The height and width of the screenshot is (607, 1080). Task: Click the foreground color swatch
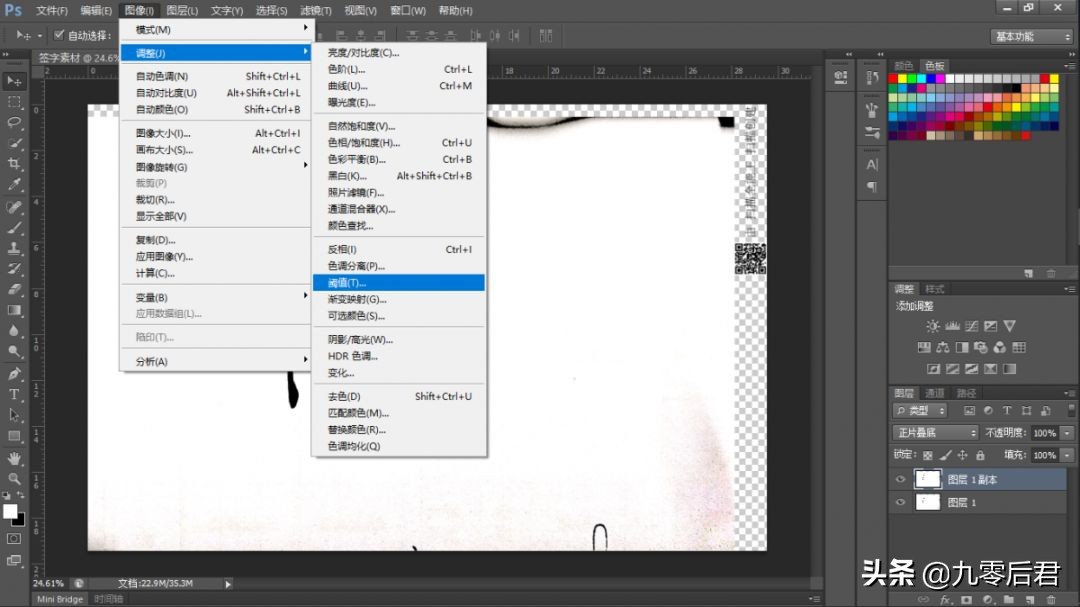(11, 510)
